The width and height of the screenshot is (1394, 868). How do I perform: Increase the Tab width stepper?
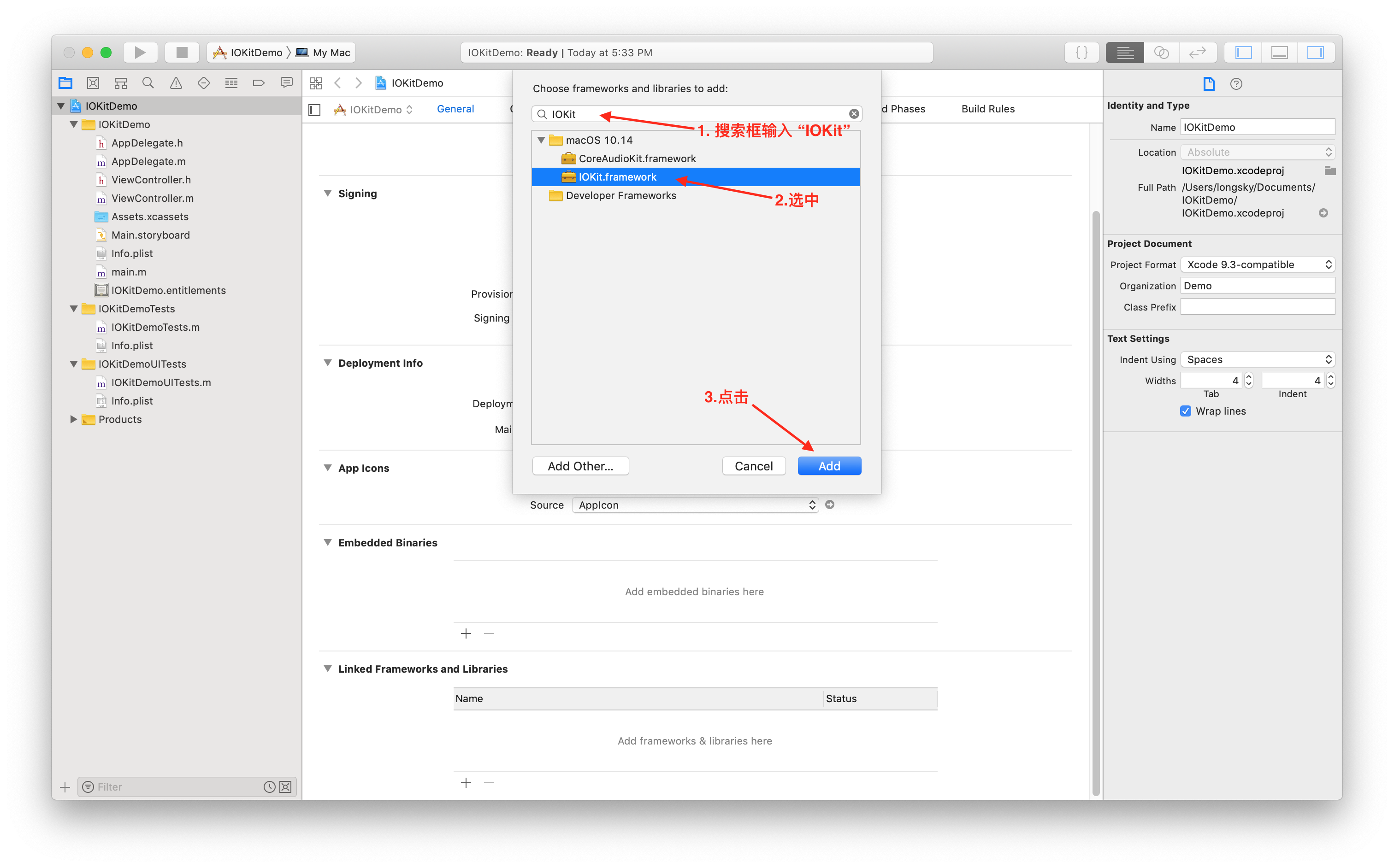[x=1249, y=376]
